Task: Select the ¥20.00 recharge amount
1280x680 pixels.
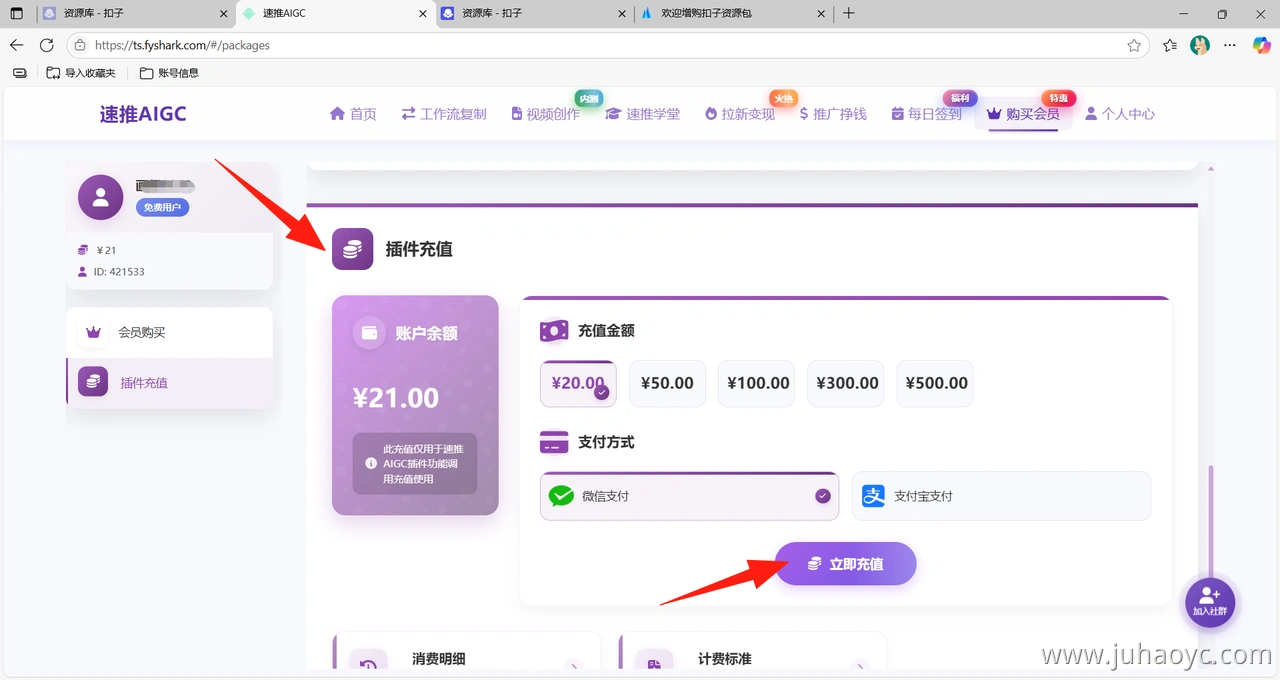Action: coord(578,383)
